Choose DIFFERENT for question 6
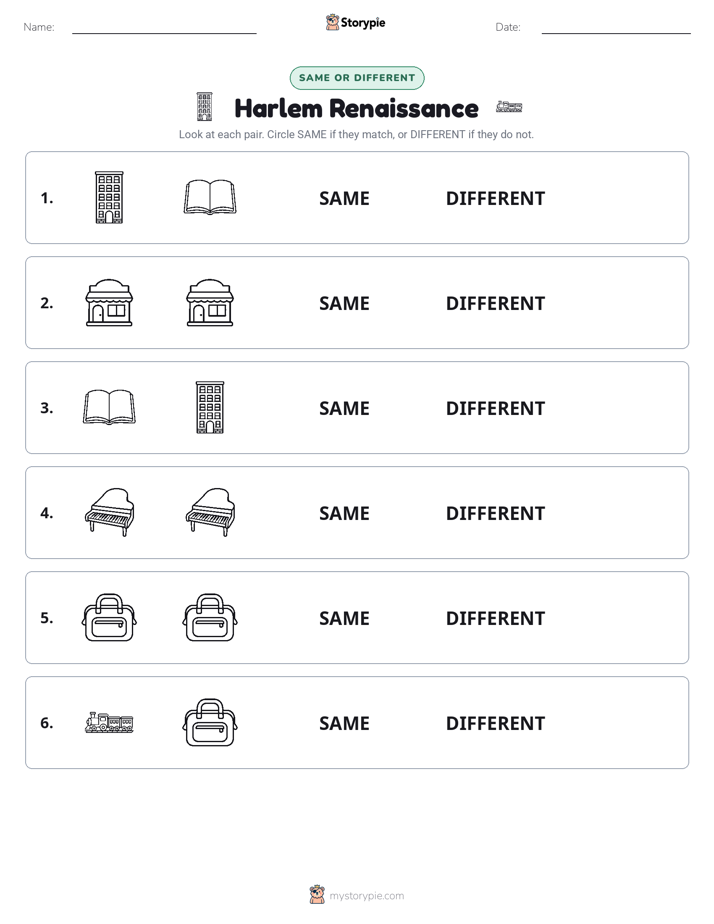Image resolution: width=714 pixels, height=924 pixels. pos(495,723)
